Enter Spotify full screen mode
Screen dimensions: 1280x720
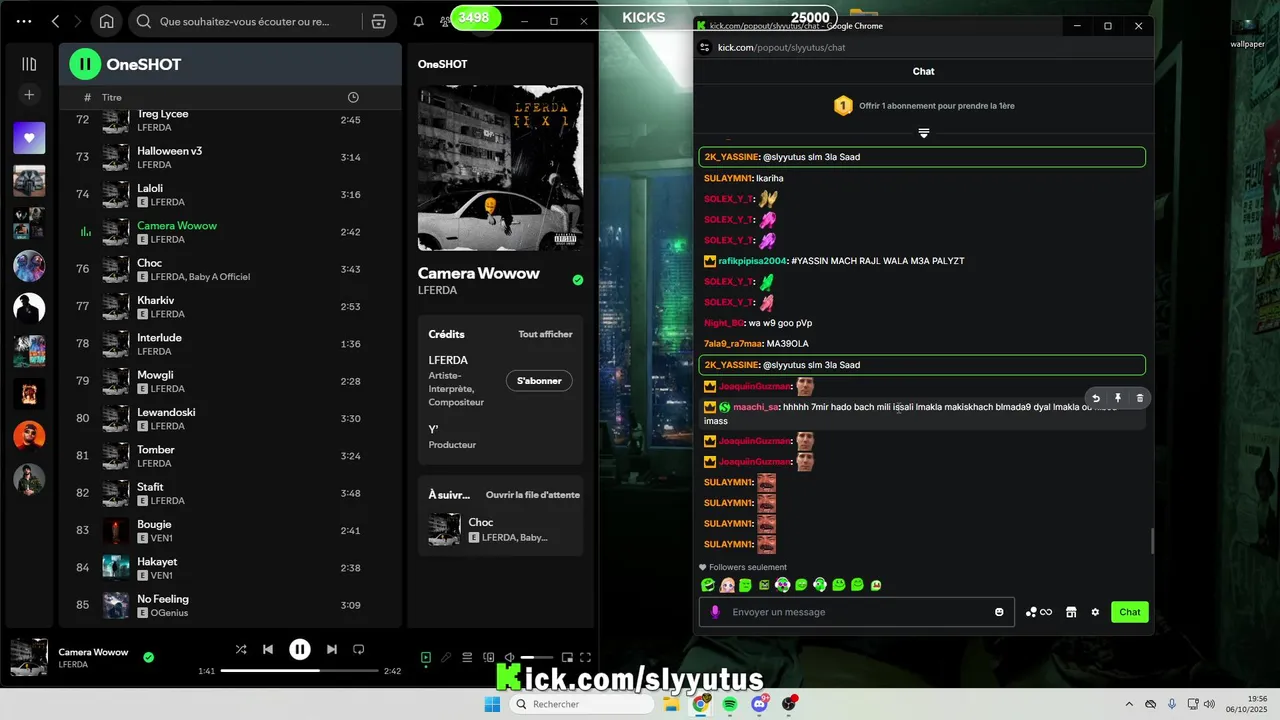[586, 657]
